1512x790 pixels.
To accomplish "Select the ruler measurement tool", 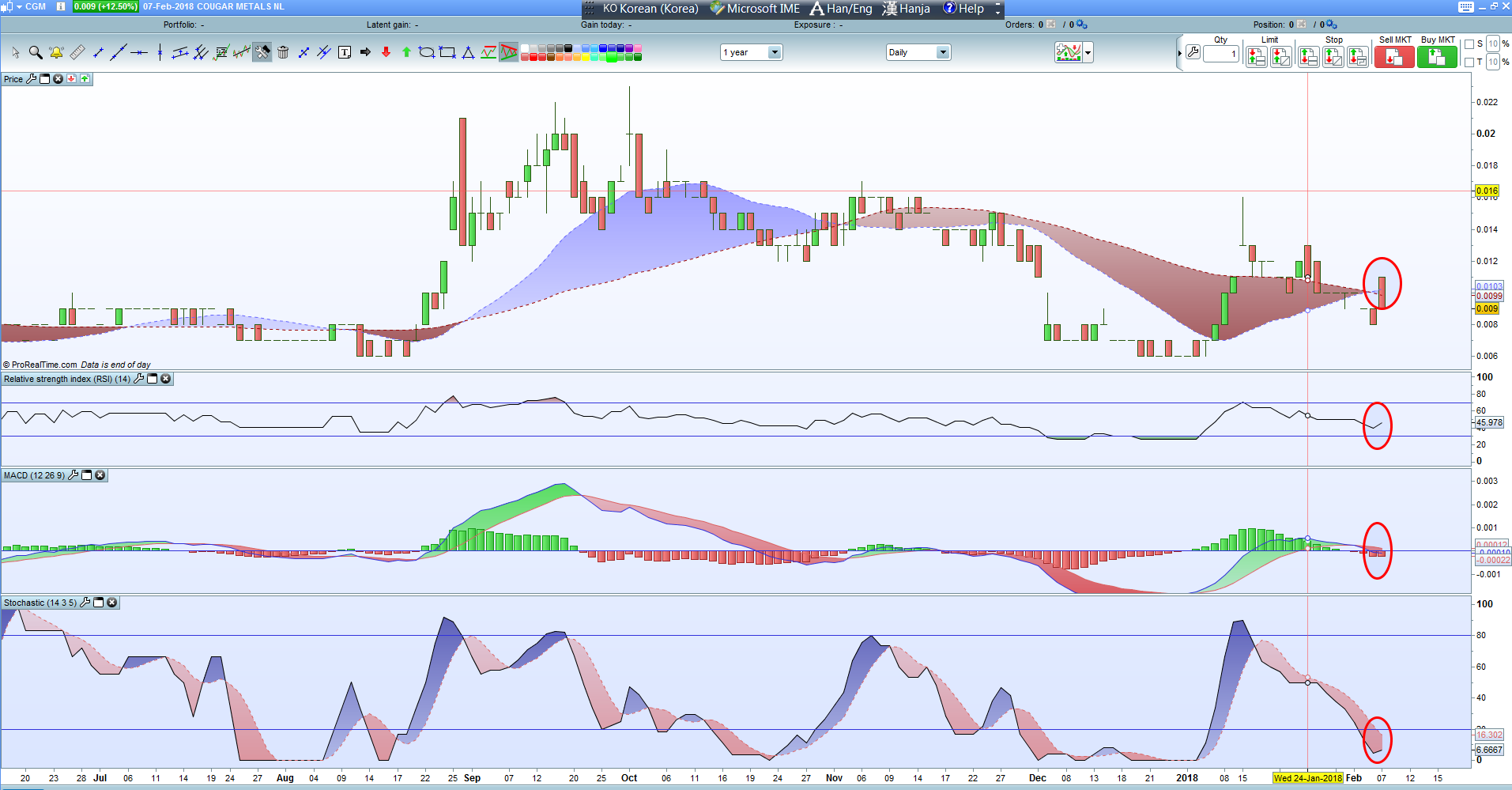I will point(77,52).
